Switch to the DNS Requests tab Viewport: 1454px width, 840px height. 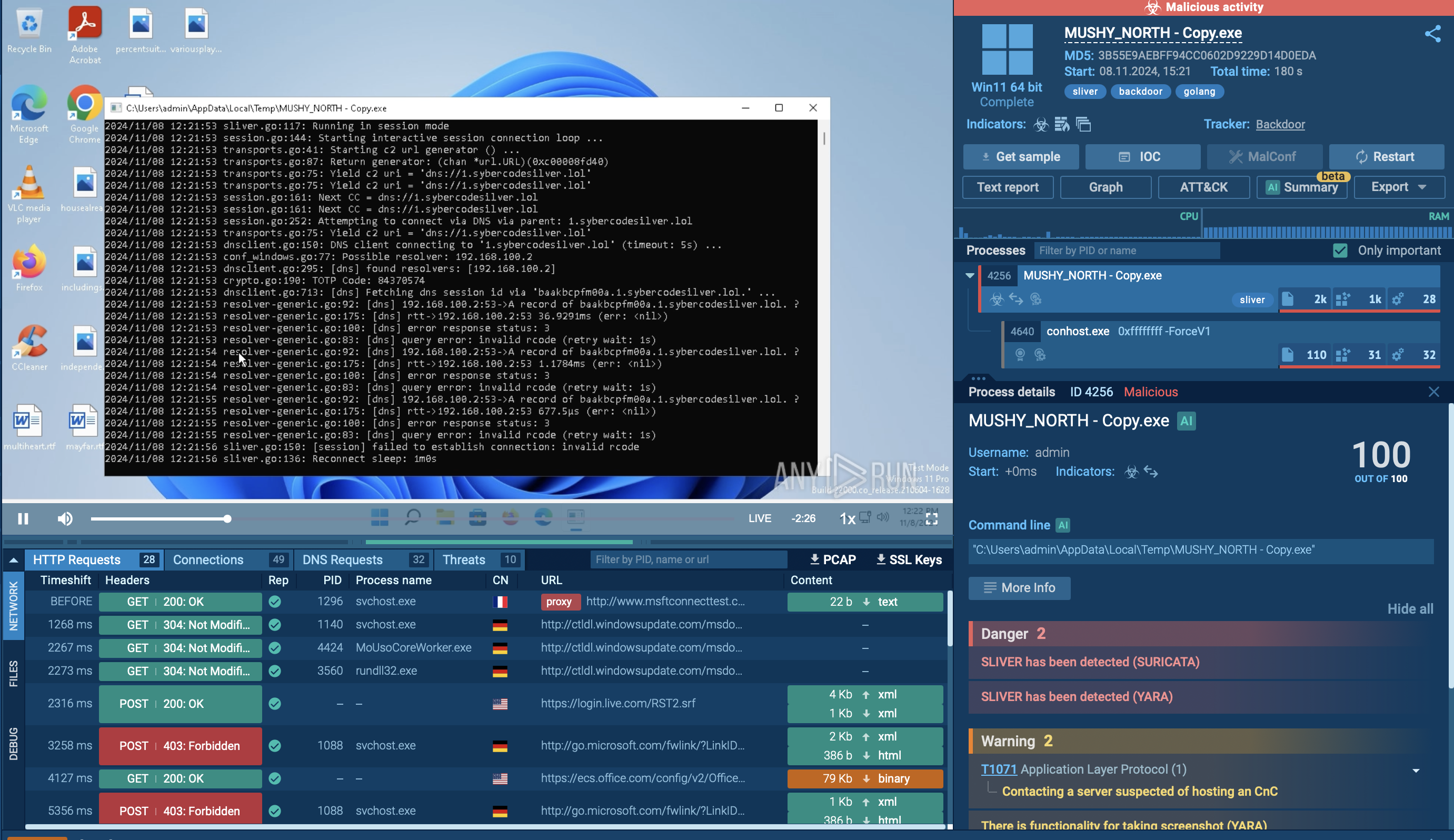point(342,559)
